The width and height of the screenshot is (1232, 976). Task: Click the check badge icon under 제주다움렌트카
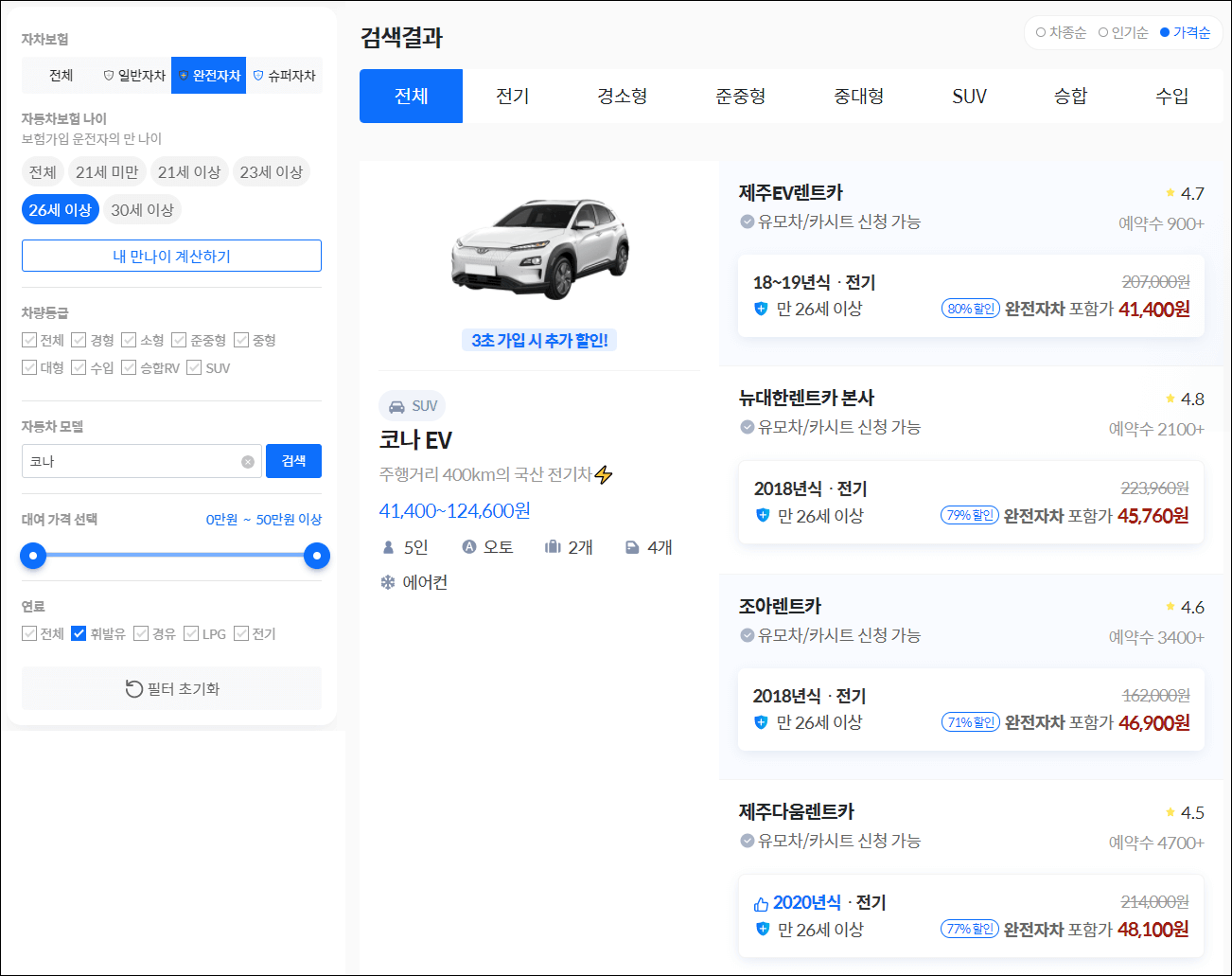[748, 841]
